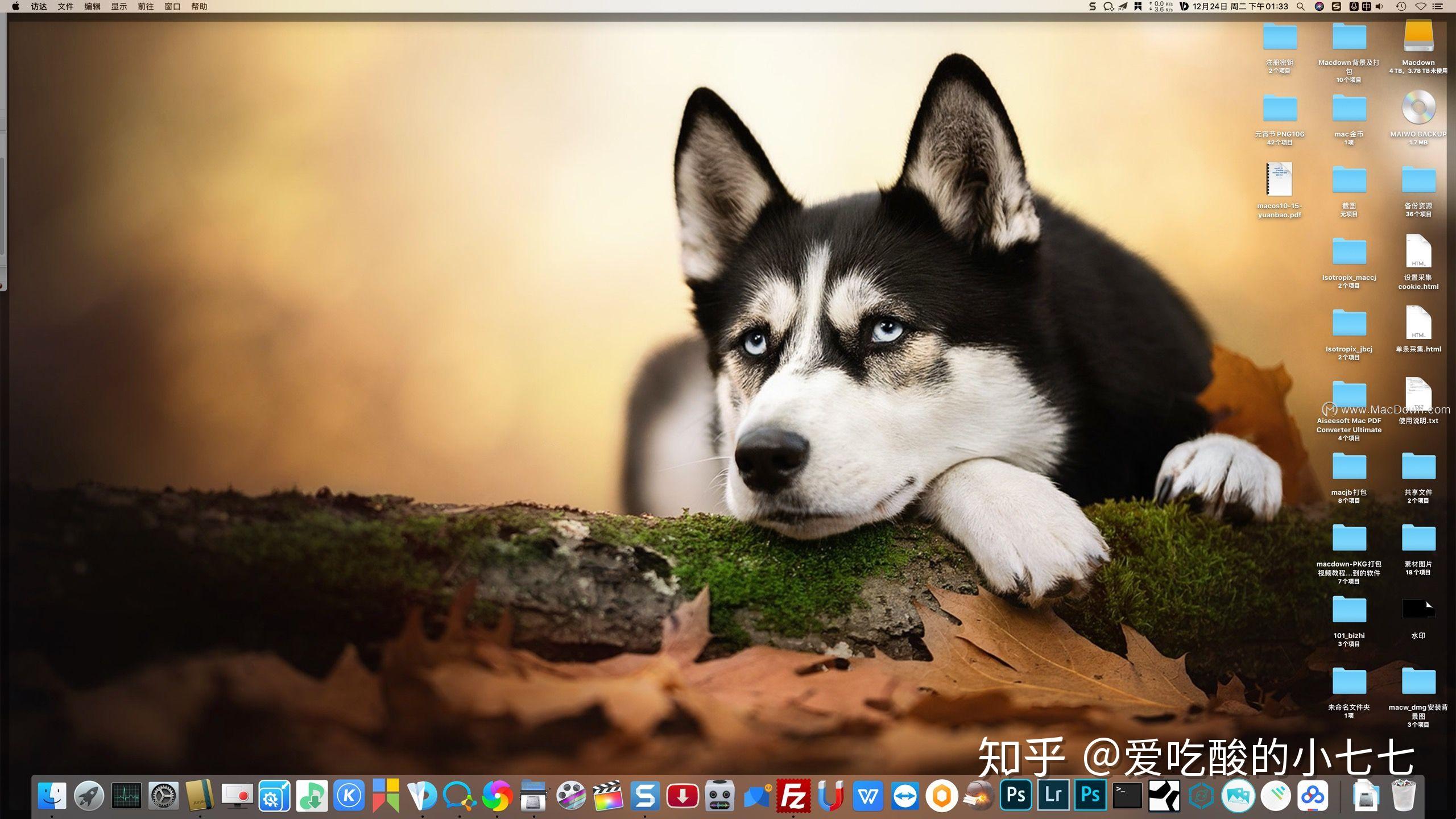Open the Trash in the Dock

tap(1403, 796)
